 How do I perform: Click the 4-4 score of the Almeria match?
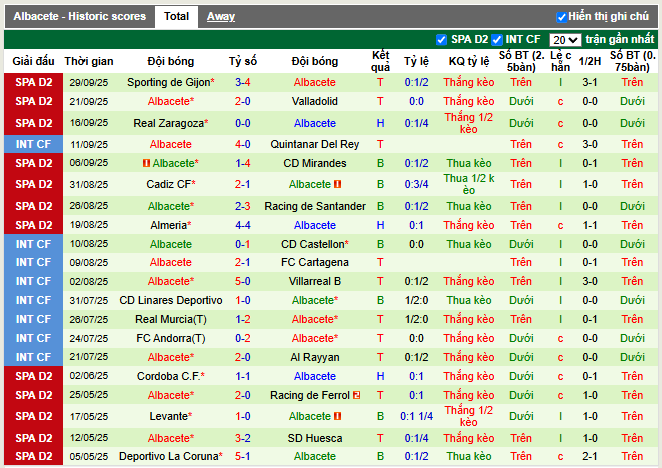click(243, 225)
